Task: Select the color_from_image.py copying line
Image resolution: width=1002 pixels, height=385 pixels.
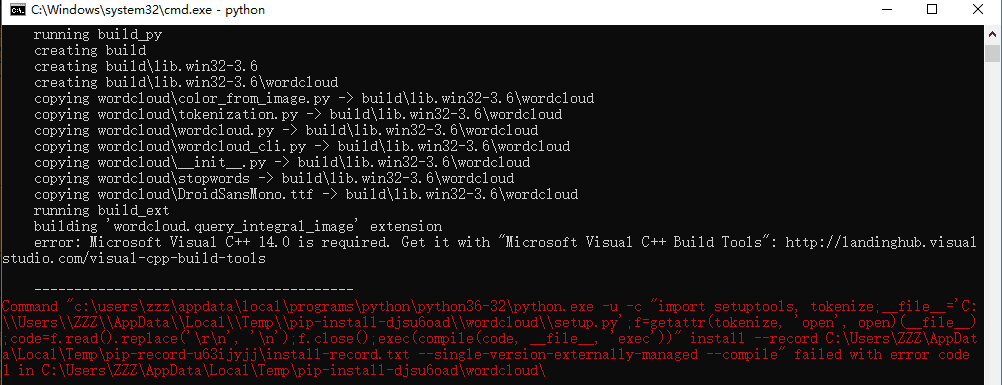Action: coord(314,98)
